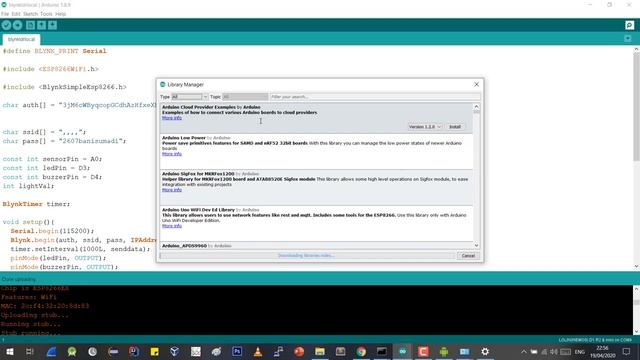
Task: Click the code editor vertical scrollbar
Action: click(636, 107)
